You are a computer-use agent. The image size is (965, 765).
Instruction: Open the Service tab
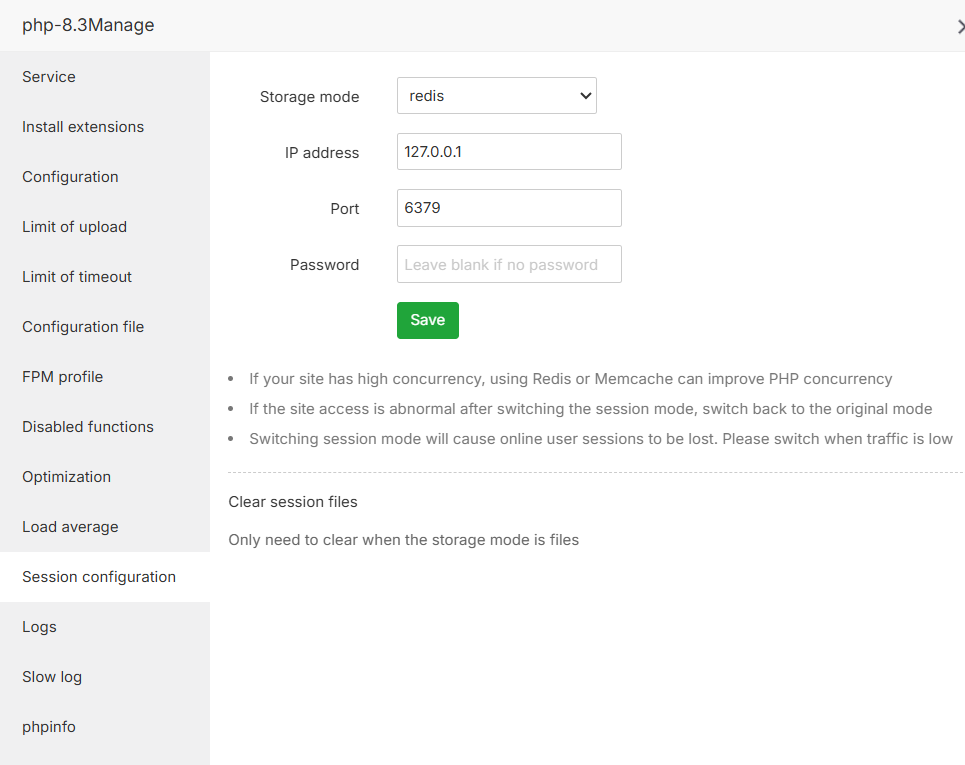pyautogui.click(x=49, y=77)
